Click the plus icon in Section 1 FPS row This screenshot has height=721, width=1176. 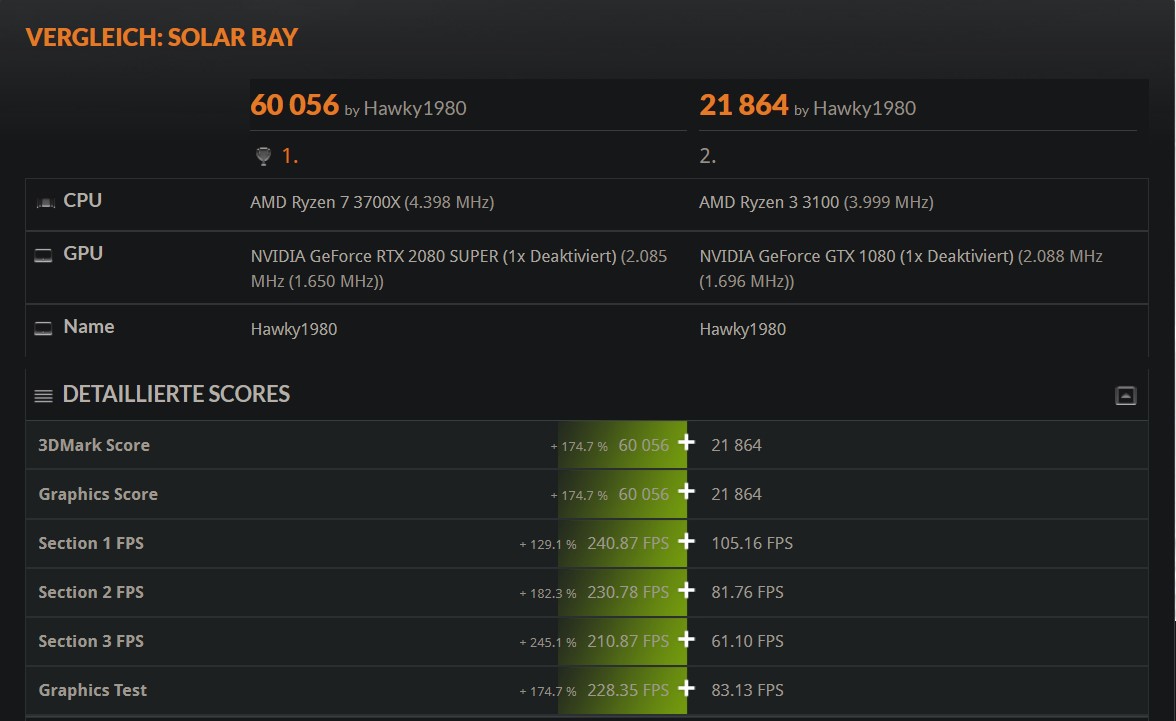[686, 541]
